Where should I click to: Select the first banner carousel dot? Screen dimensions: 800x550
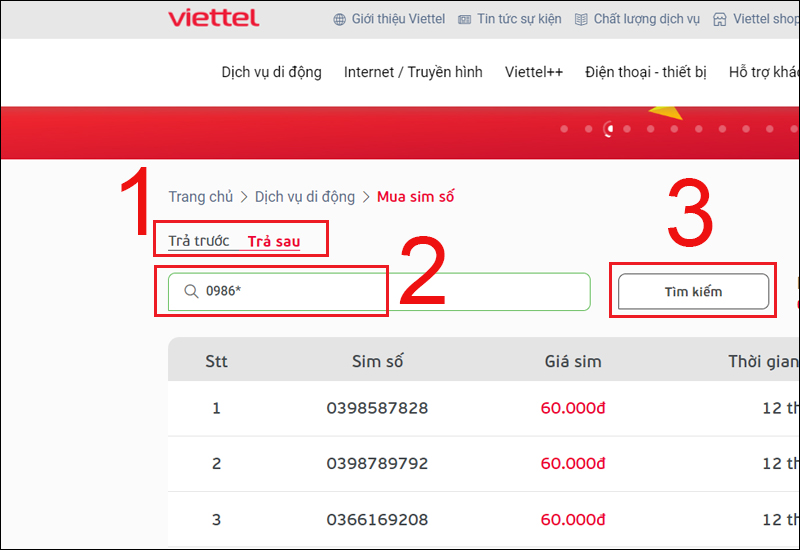(564, 129)
